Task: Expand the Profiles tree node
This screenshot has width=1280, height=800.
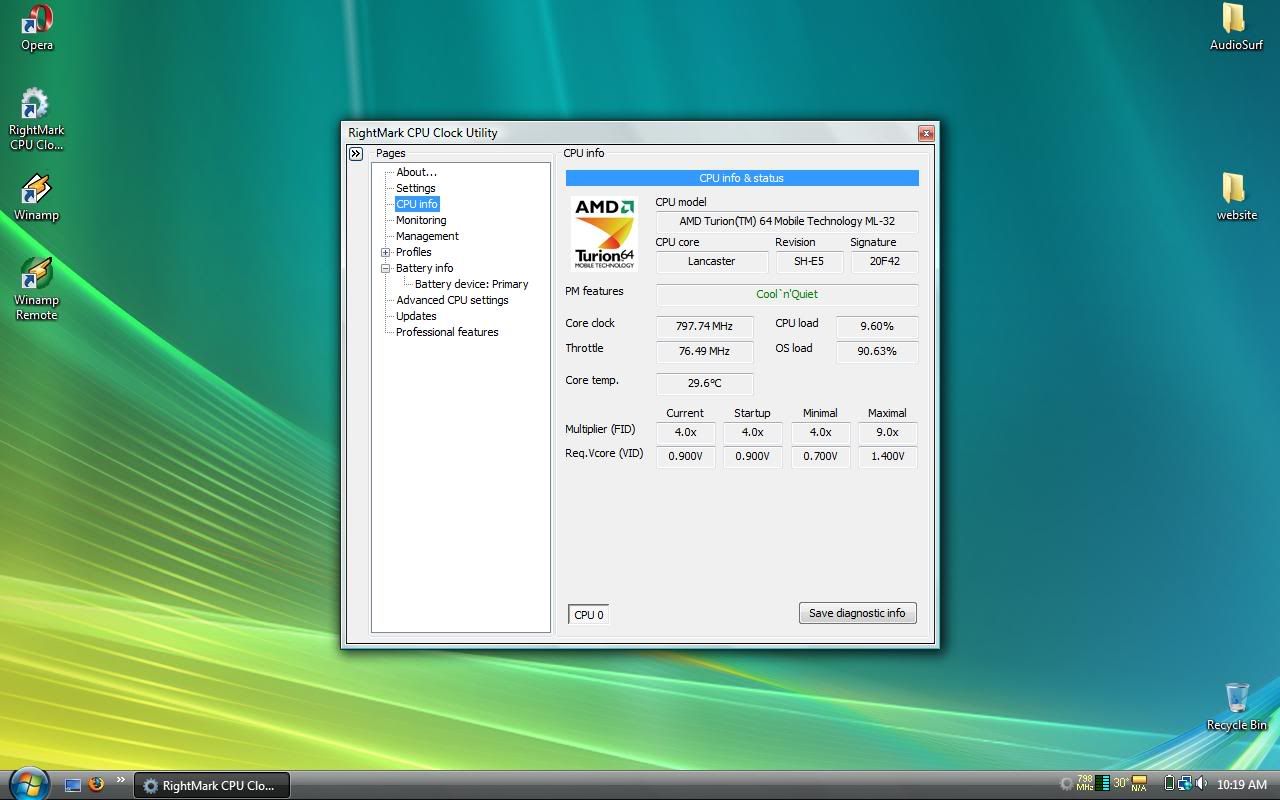Action: click(385, 252)
